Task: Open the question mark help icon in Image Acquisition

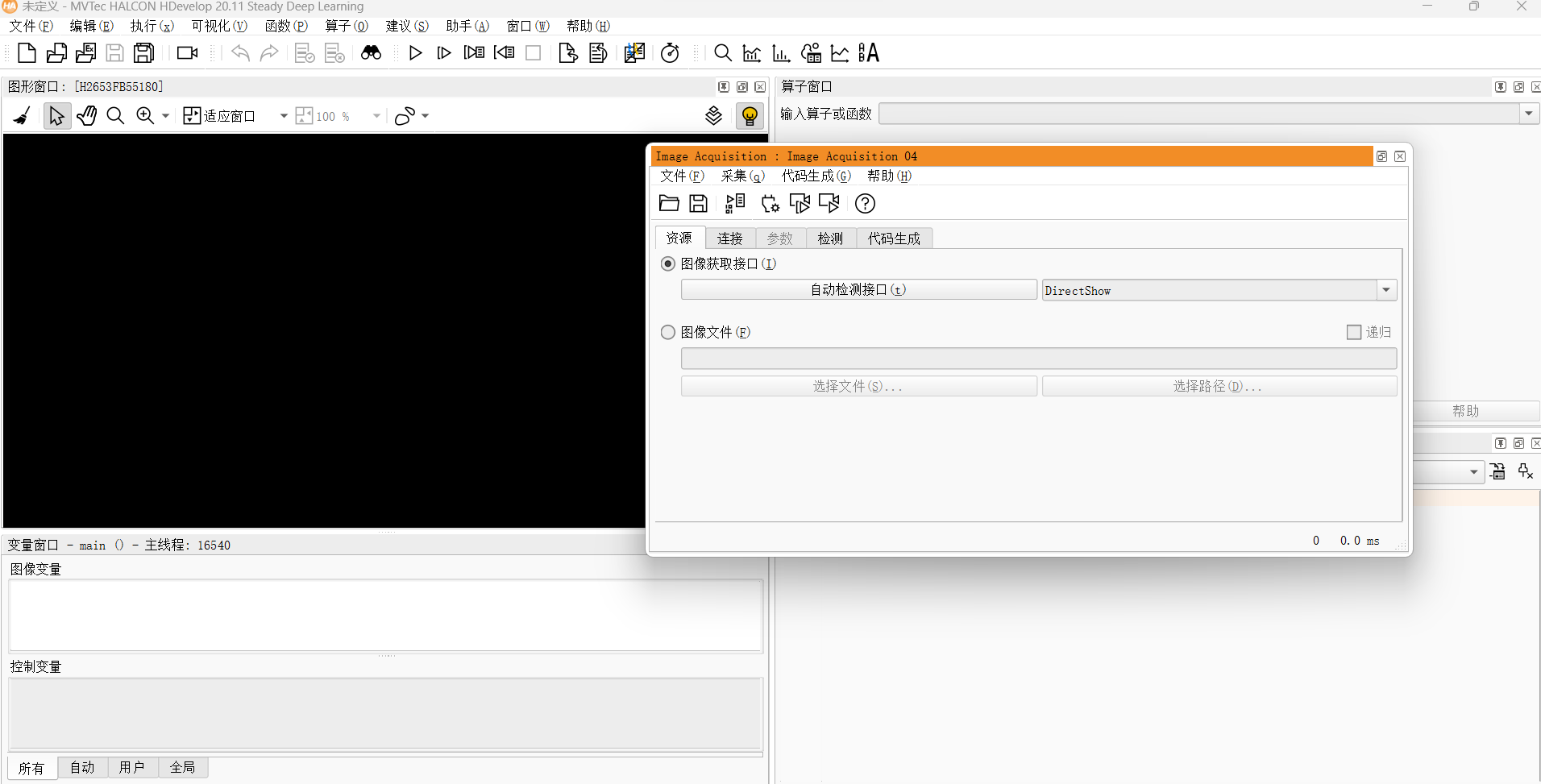Action: (x=865, y=203)
